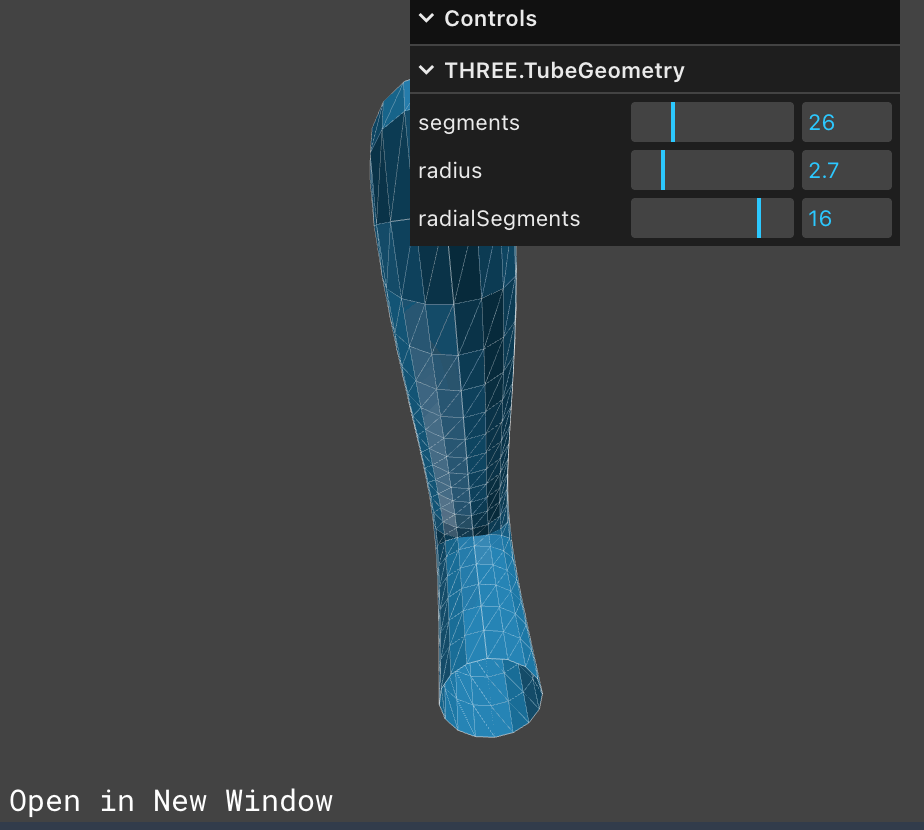924x830 pixels.
Task: Click the THREE.TubeGeometry panel title
Action: pos(563,70)
